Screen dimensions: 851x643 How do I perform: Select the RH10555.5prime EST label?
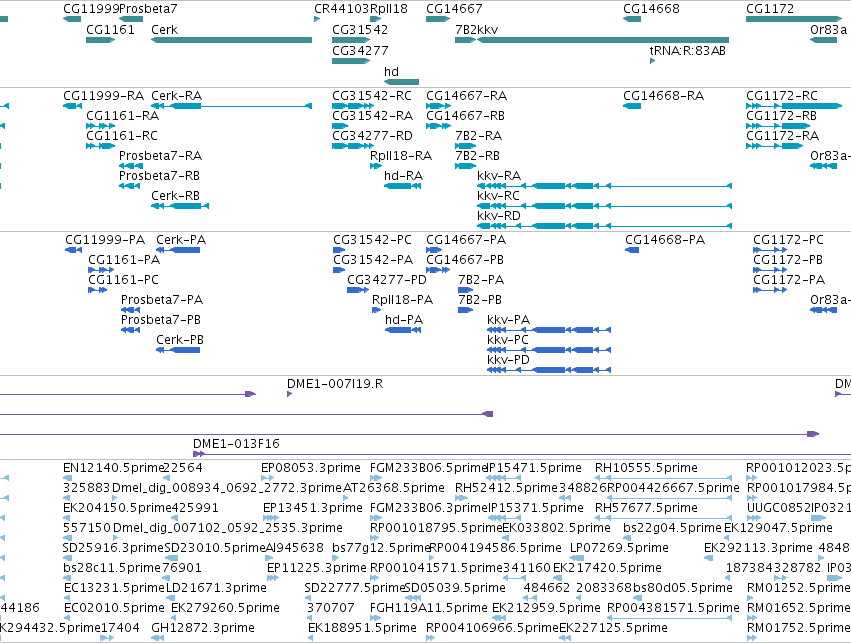pos(646,468)
